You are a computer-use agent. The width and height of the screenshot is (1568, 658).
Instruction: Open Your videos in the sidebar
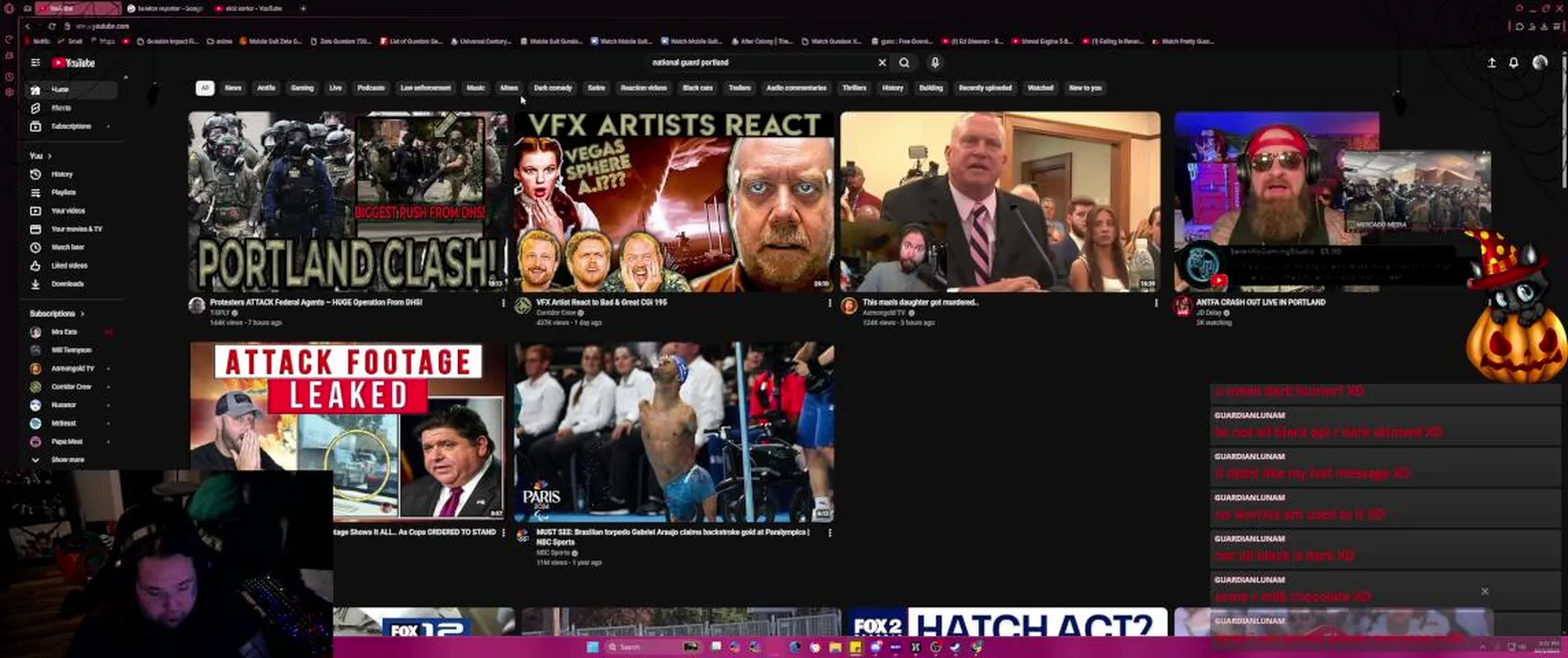tap(69, 210)
